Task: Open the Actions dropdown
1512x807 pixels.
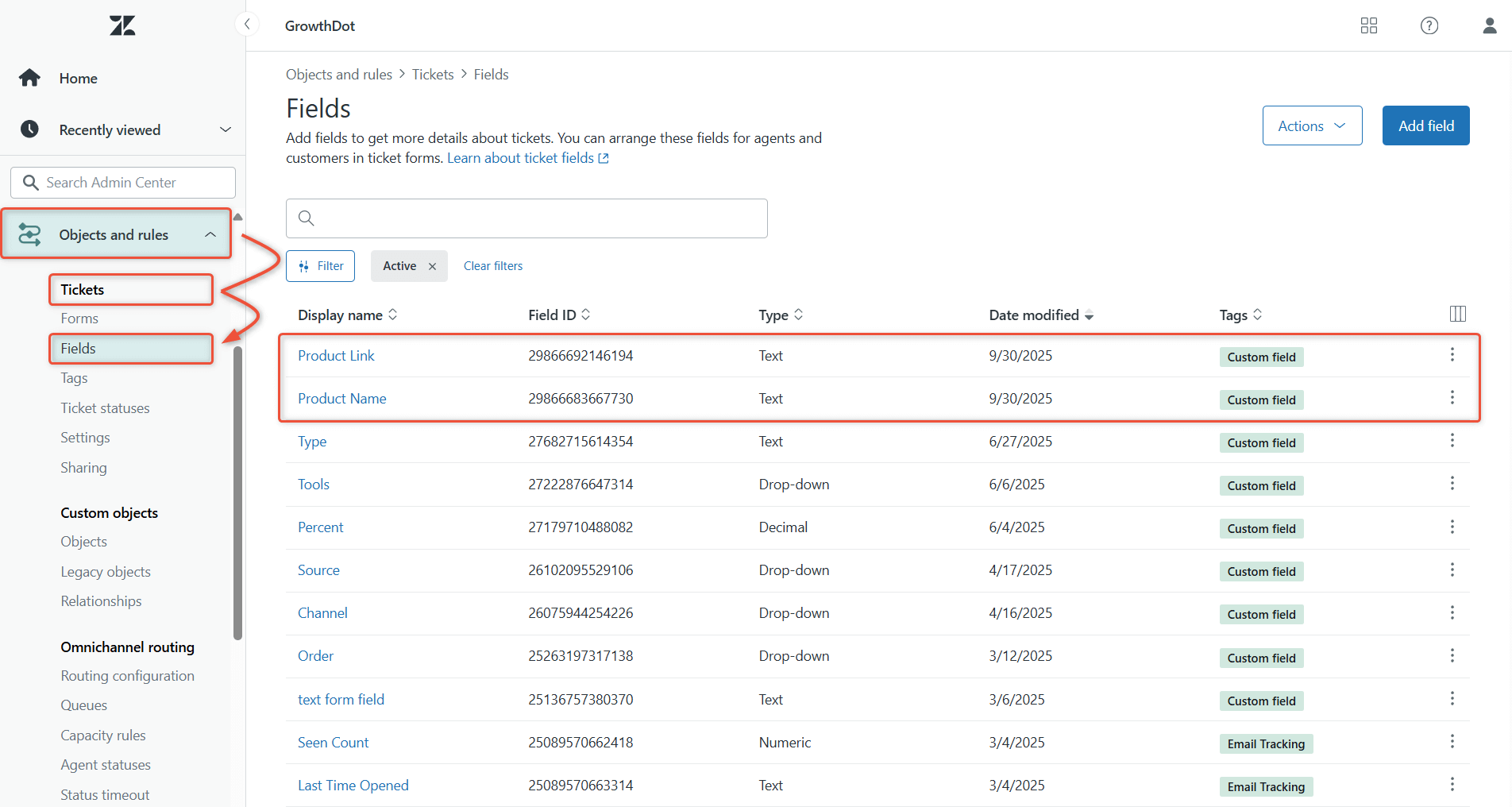Action: pos(1312,125)
